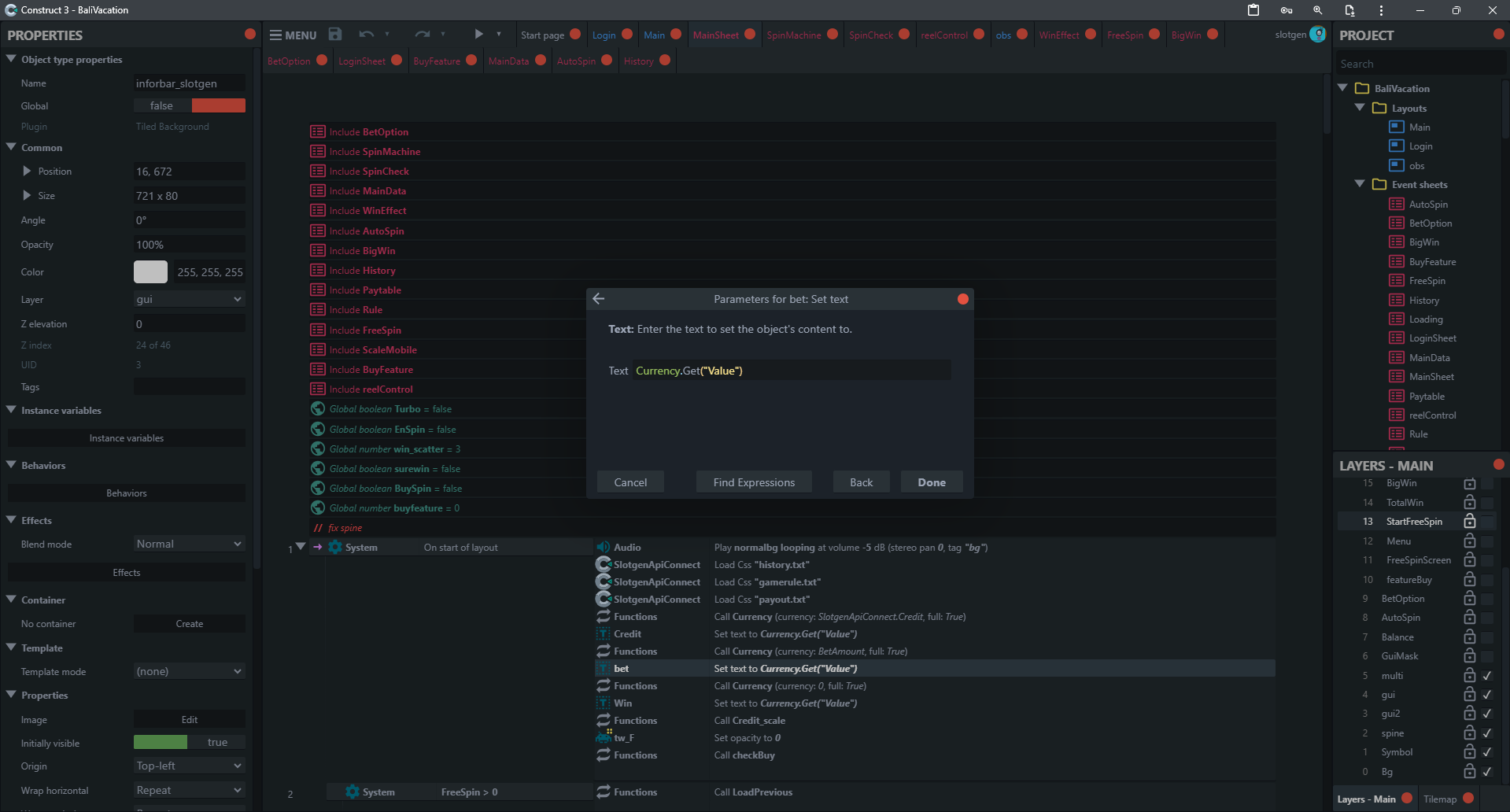This screenshot has width=1510, height=812.
Task: Click the AutoSpin event sheet icon in project
Action: [x=1397, y=204]
